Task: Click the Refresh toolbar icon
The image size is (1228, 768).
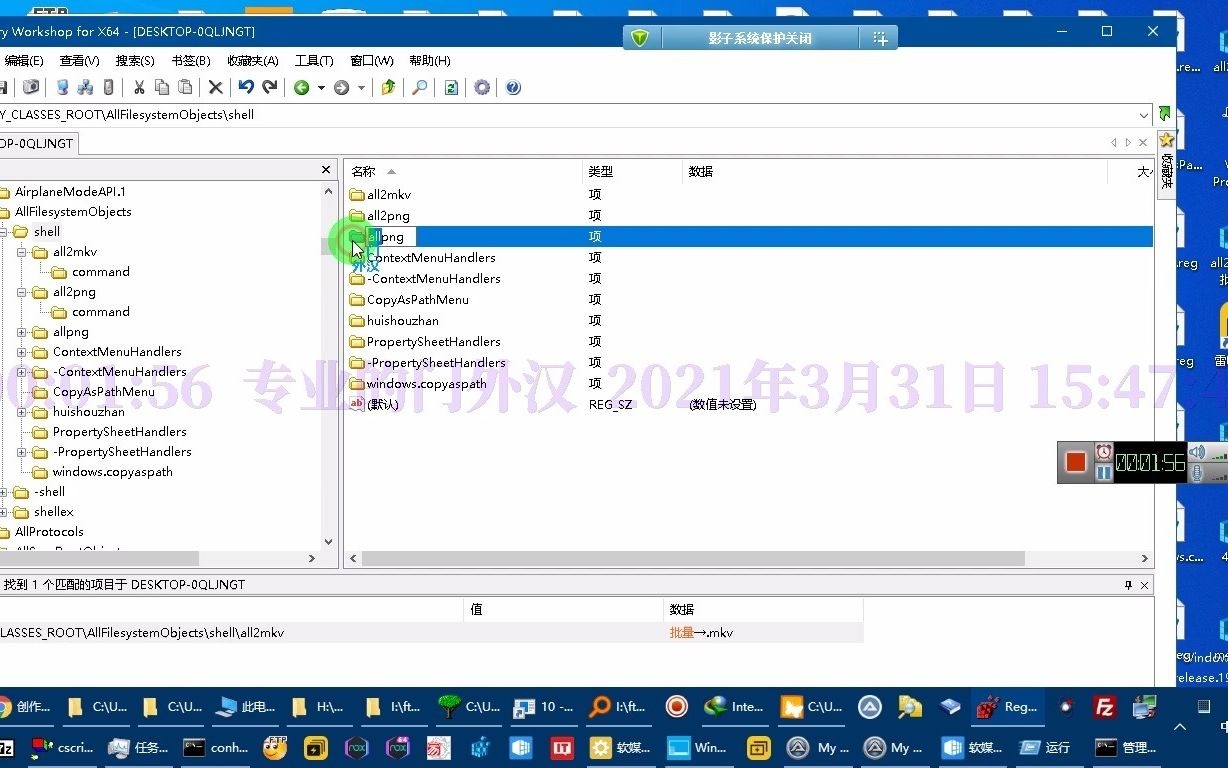Action: point(451,87)
